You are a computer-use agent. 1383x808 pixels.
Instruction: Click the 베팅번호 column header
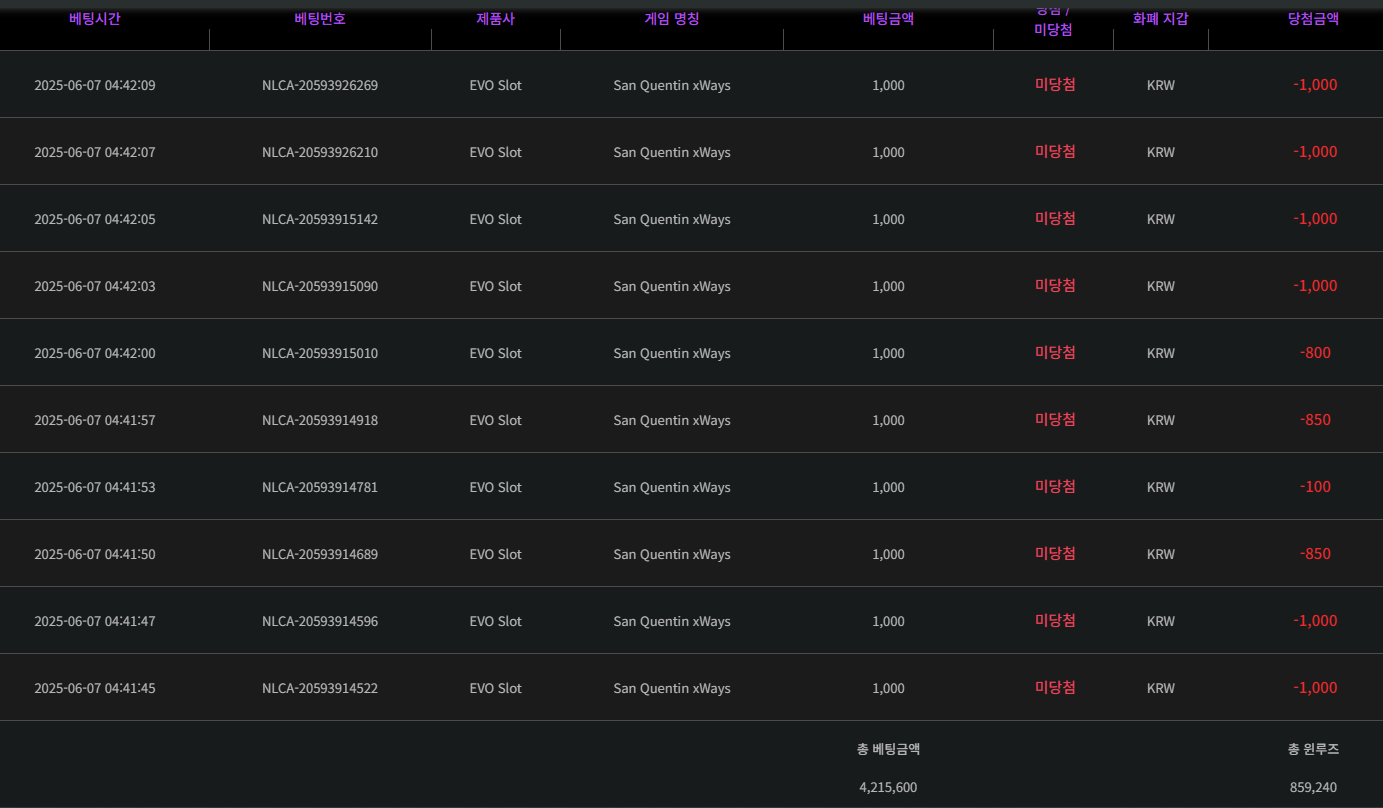[x=320, y=19]
